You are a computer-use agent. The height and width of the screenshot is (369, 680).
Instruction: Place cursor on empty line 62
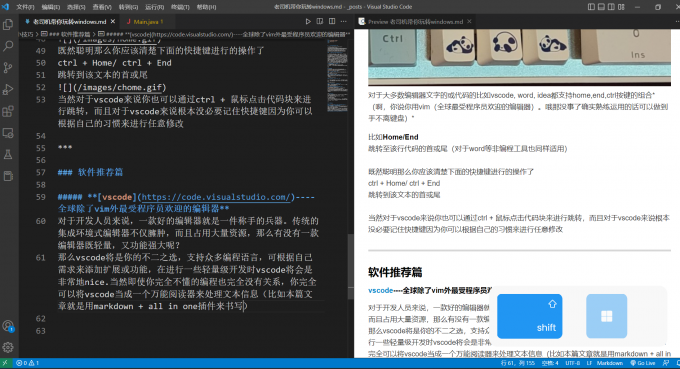coord(191,318)
